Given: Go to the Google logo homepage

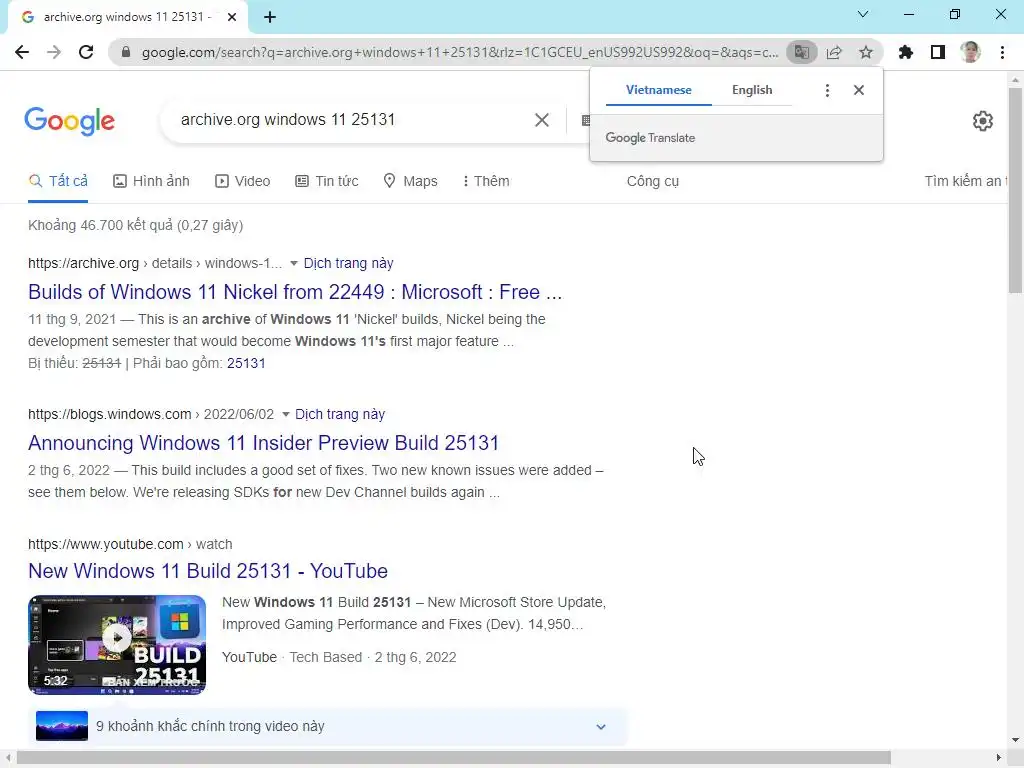Looking at the screenshot, I should click(x=69, y=121).
